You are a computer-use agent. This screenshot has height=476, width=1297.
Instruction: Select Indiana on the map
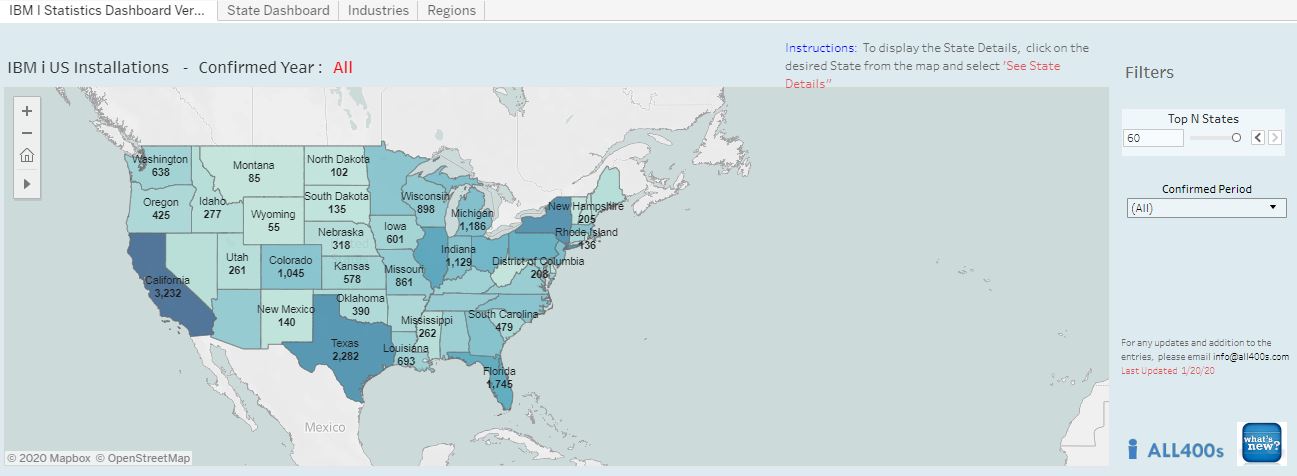pos(459,255)
